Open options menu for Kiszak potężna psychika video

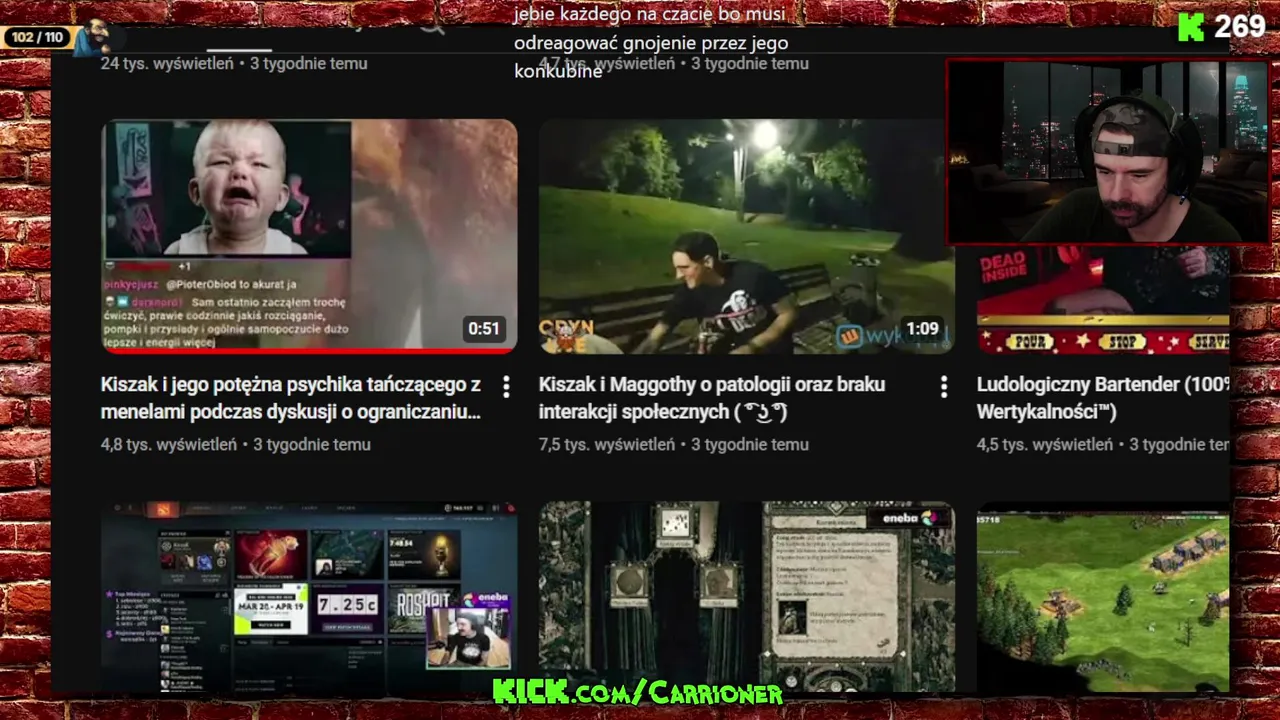[x=506, y=386]
